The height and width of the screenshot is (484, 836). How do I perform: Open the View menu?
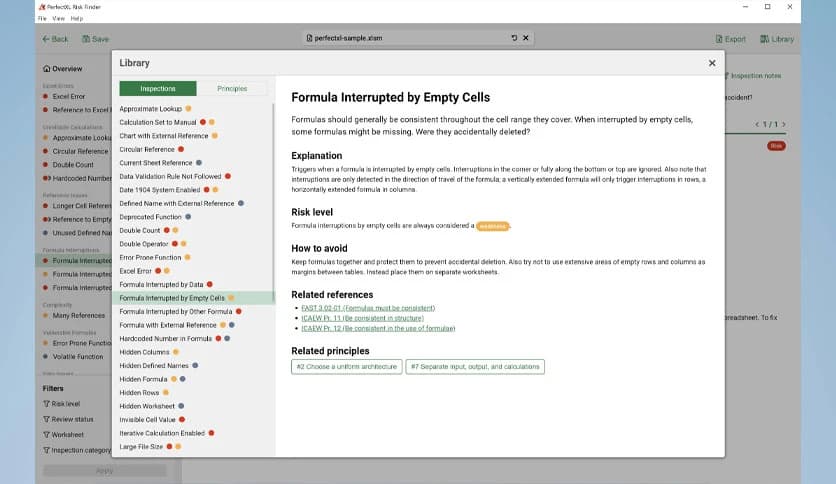pos(58,18)
